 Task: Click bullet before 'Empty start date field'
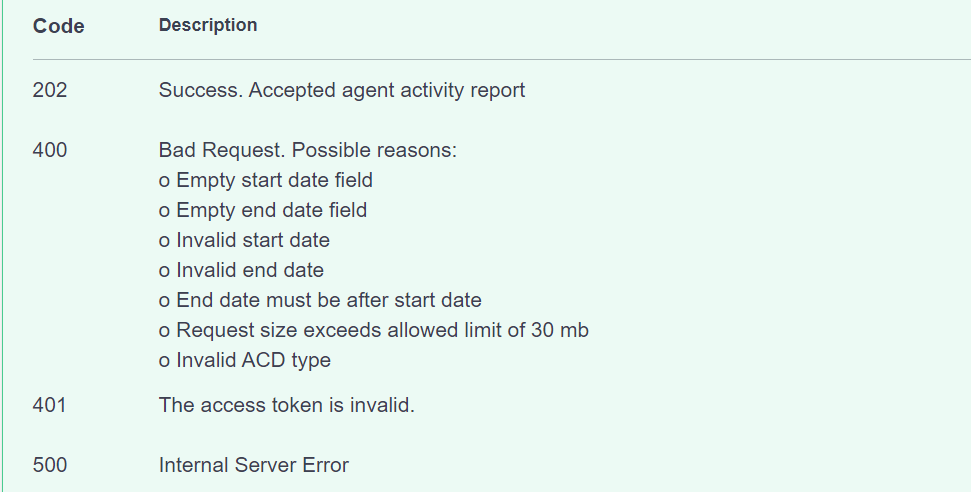[x=164, y=182]
